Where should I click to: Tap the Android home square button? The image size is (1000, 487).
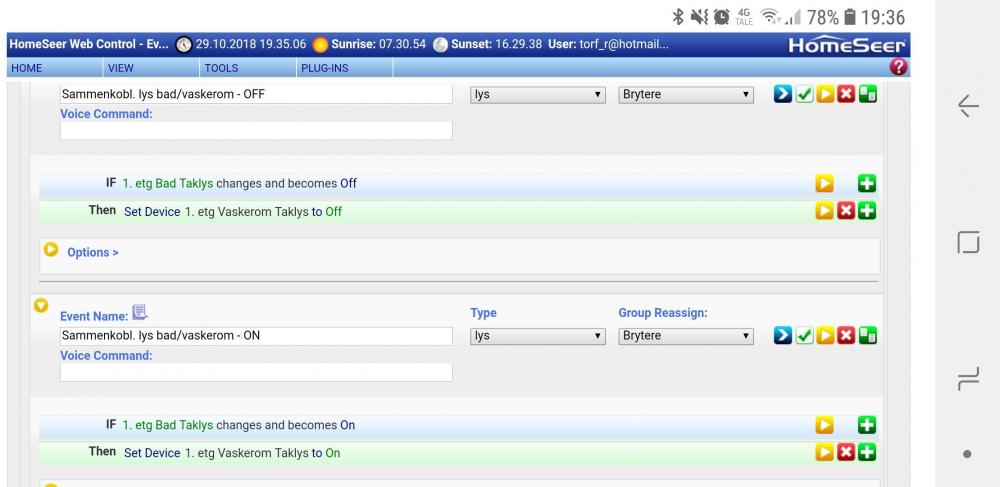tap(968, 243)
